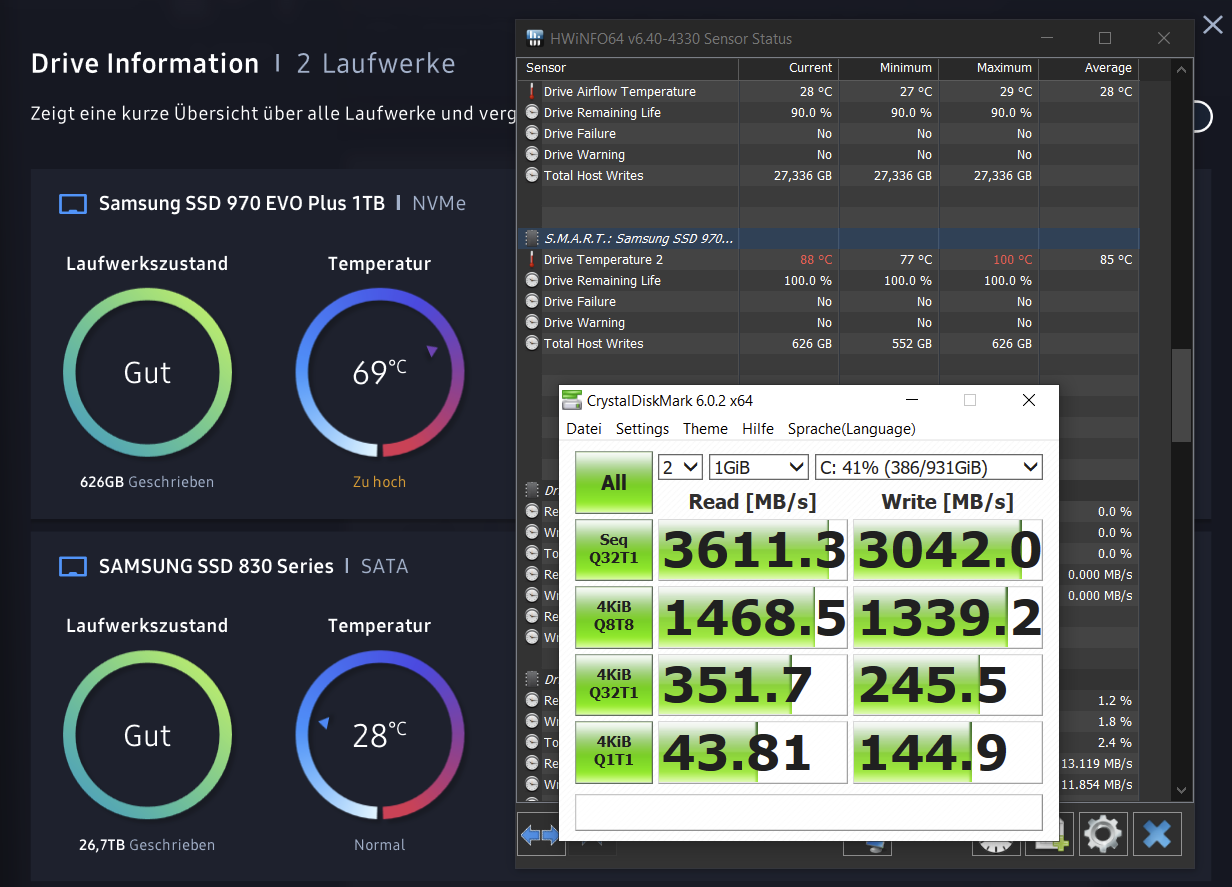
Task: Click the Gut health gauge for SSD 830 Series
Action: tap(147, 735)
